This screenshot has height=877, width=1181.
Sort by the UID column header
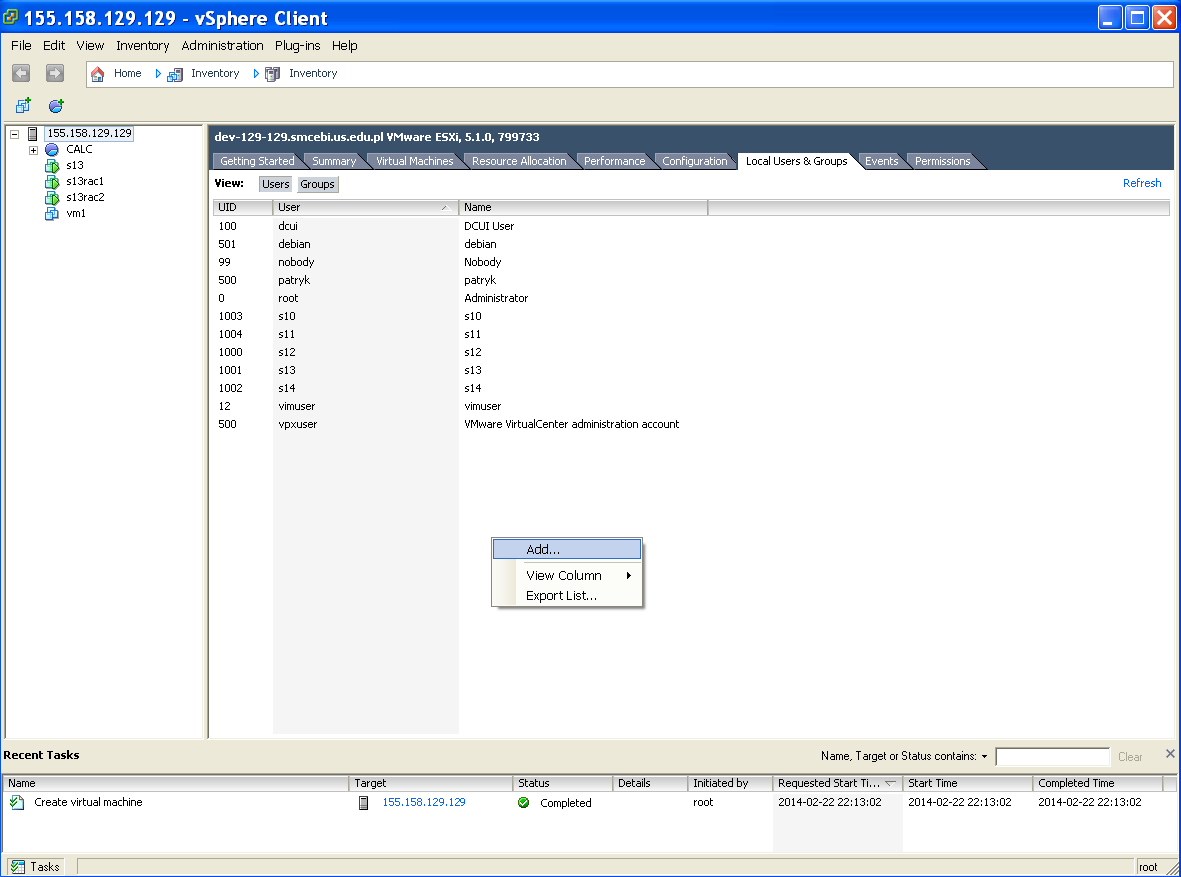click(x=243, y=207)
